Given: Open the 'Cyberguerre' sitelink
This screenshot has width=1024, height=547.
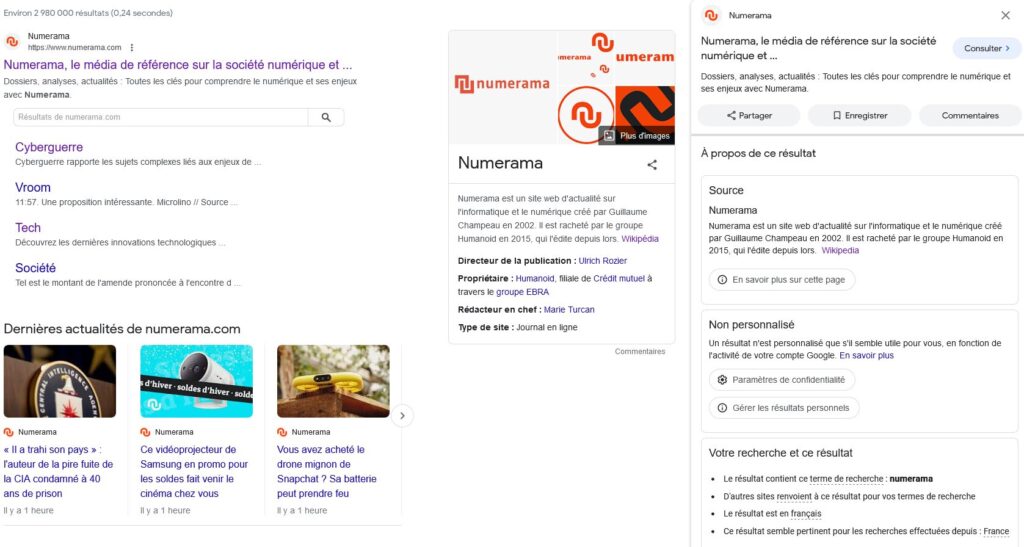Looking at the screenshot, I should 49,147.
